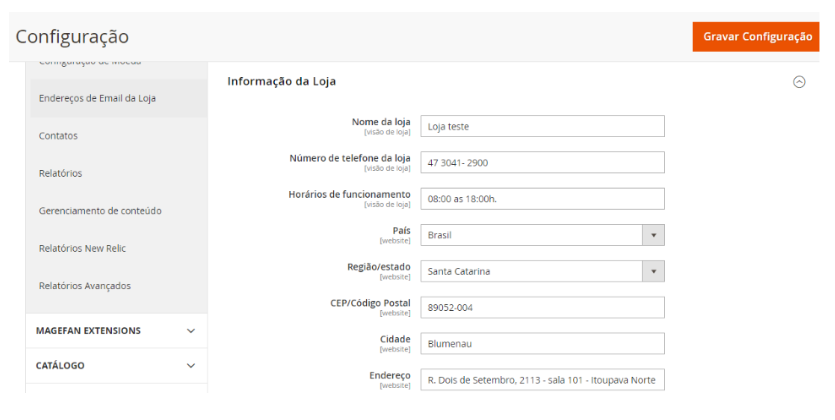Screen dimensions: 835x420
Task: Expand the CATÁLOGO section chevron
Action: 191,366
